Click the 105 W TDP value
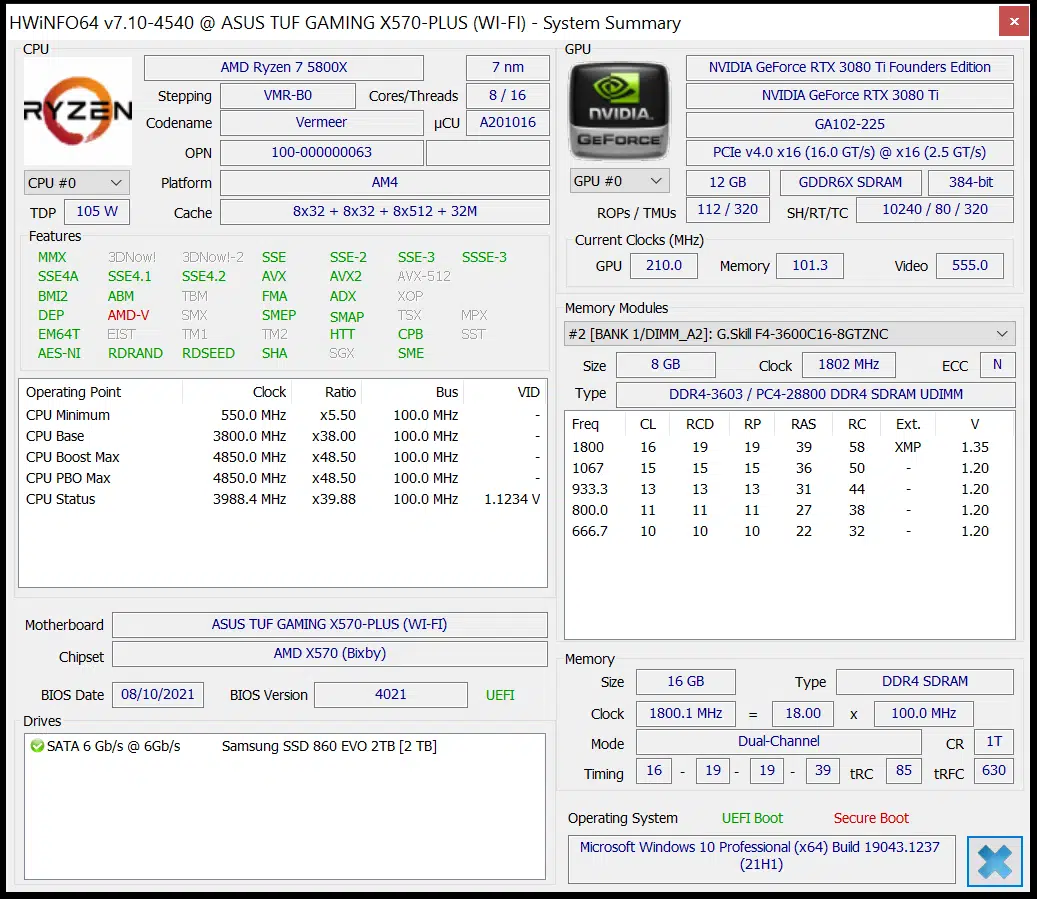The width and height of the screenshot is (1037, 899). 97,211
